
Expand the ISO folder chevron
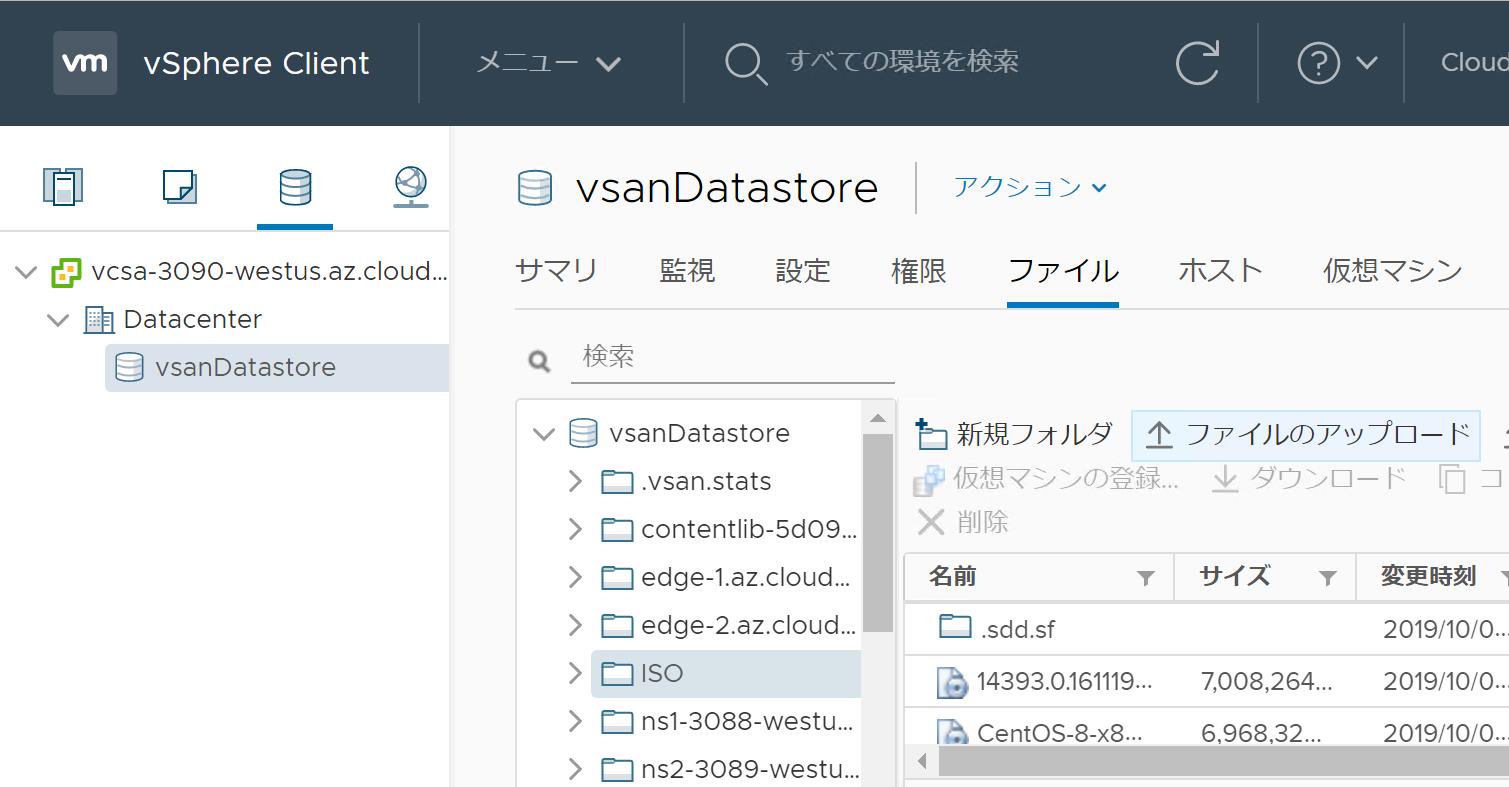[575, 674]
